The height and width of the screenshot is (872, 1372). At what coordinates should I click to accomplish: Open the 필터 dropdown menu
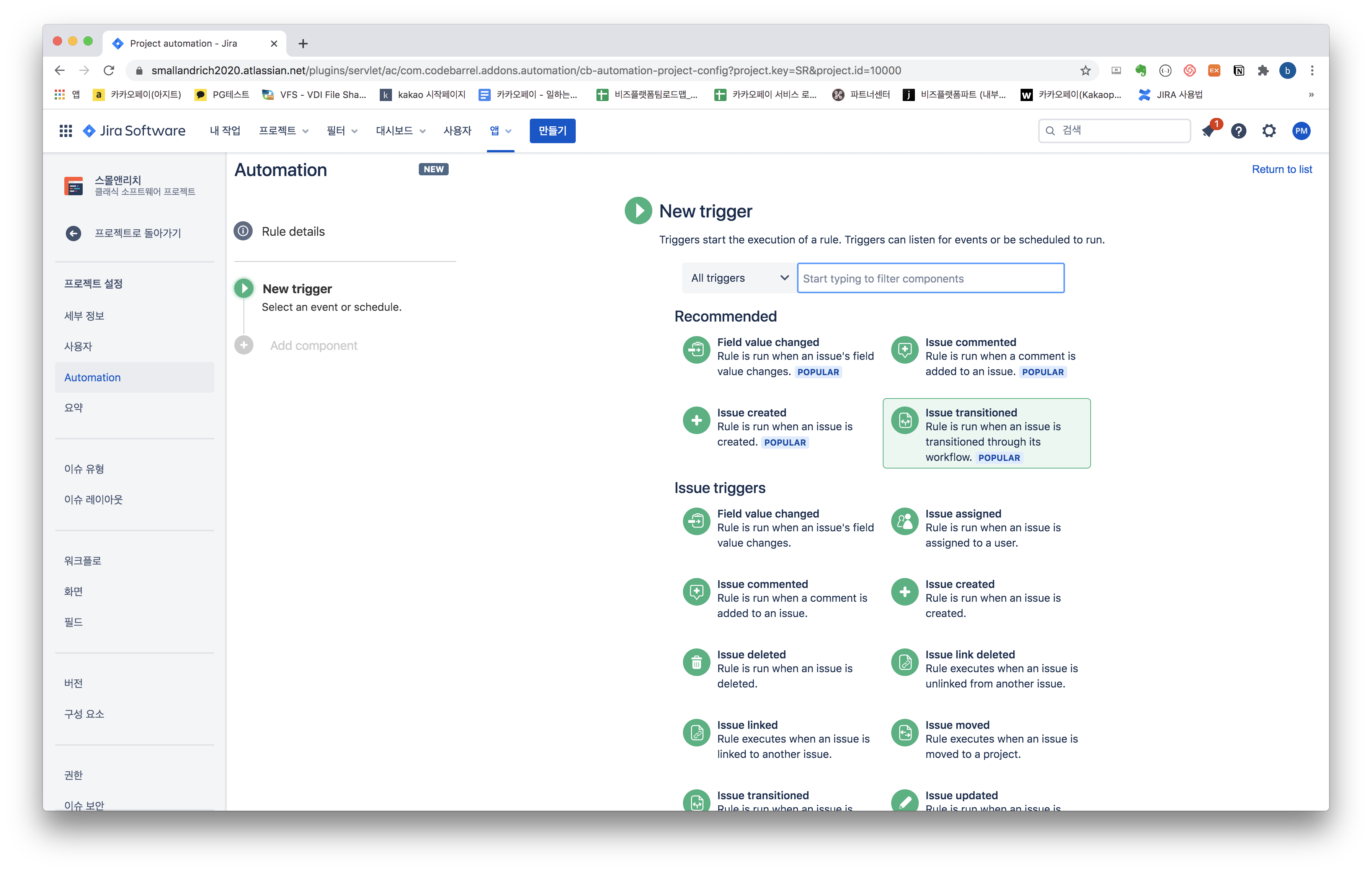[341, 131]
